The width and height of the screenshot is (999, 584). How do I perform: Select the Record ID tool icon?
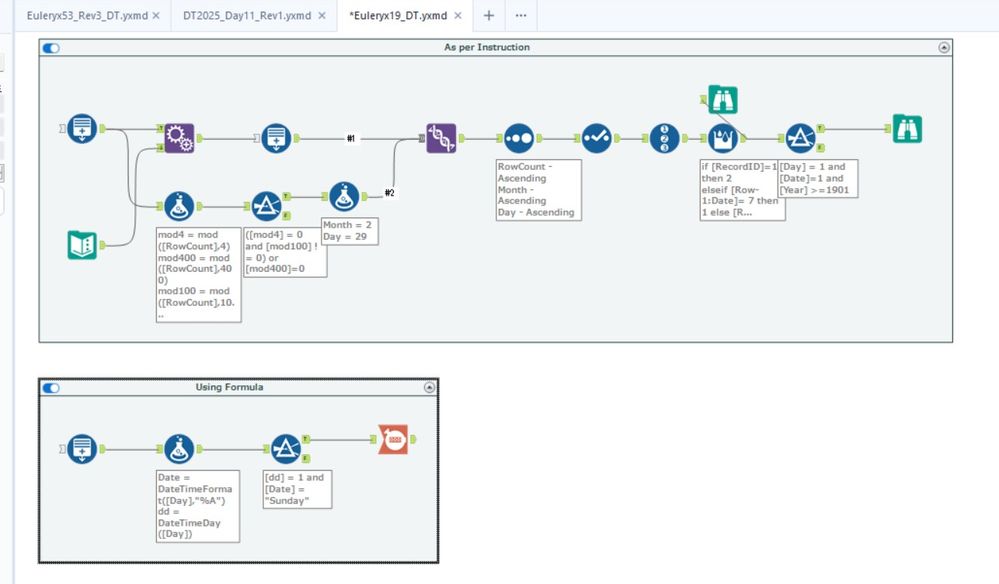665,138
